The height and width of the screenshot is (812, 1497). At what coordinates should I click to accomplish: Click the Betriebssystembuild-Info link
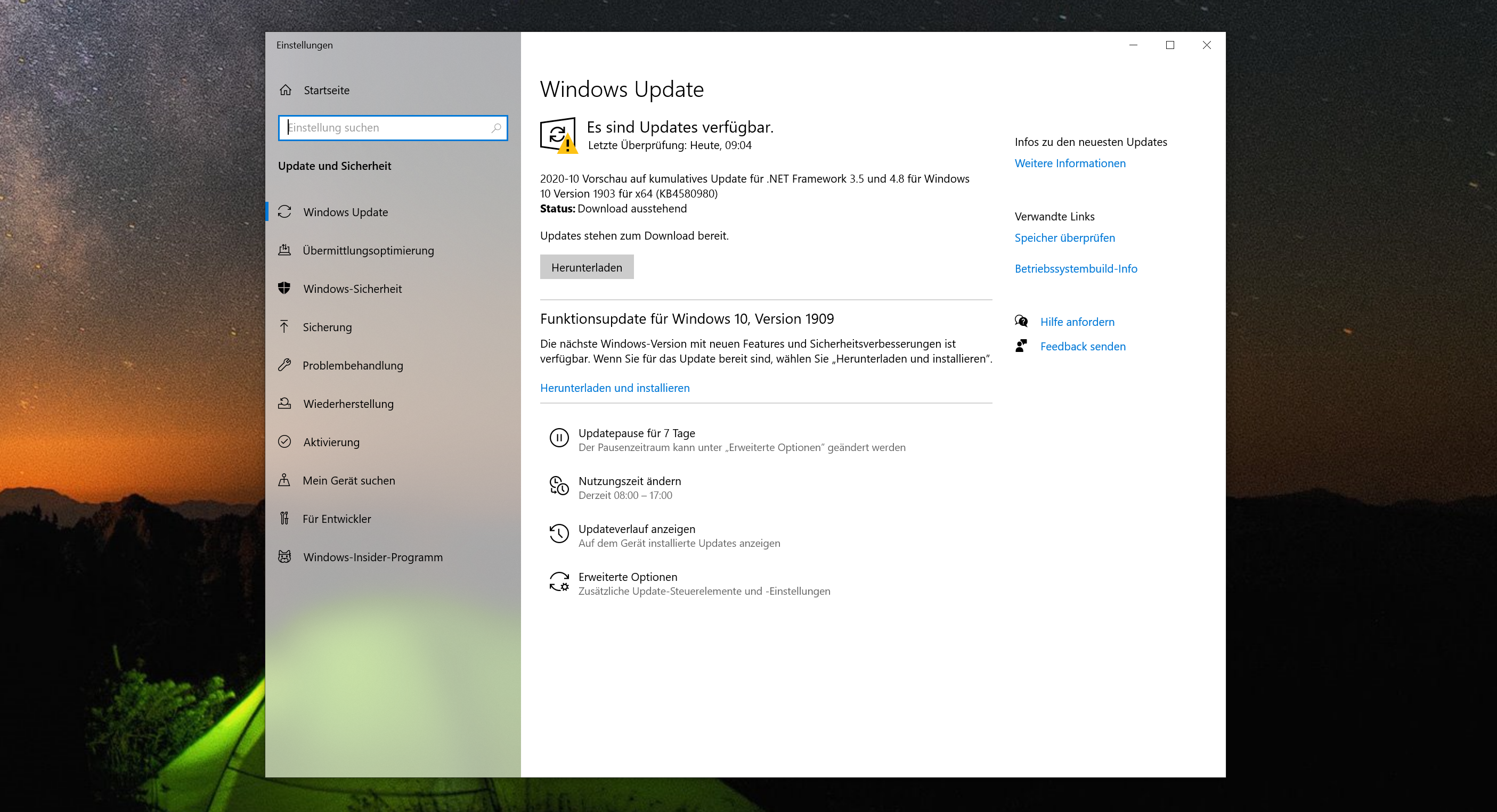[x=1075, y=268]
